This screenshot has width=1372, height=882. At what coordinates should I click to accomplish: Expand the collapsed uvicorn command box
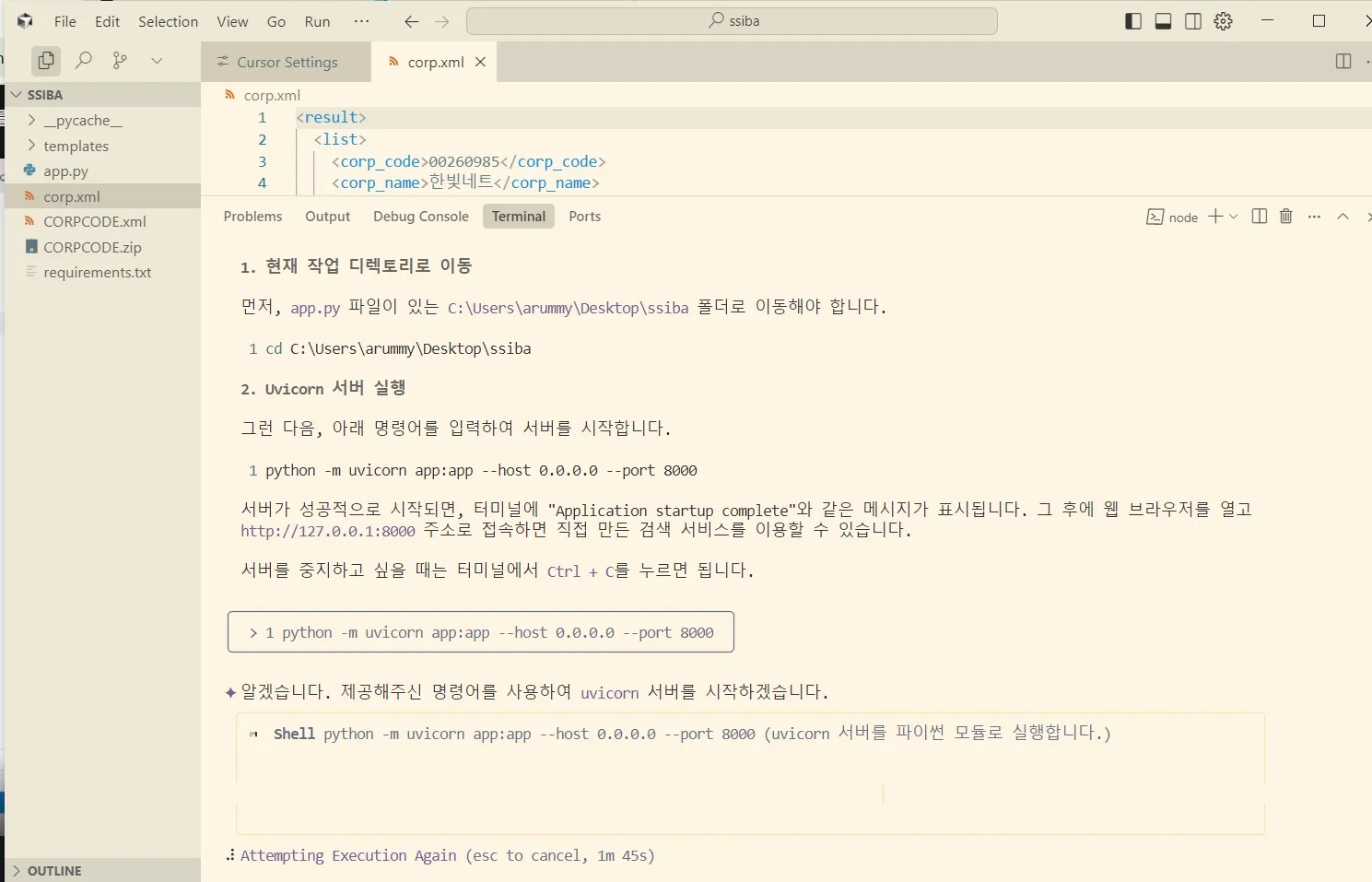tap(481, 632)
